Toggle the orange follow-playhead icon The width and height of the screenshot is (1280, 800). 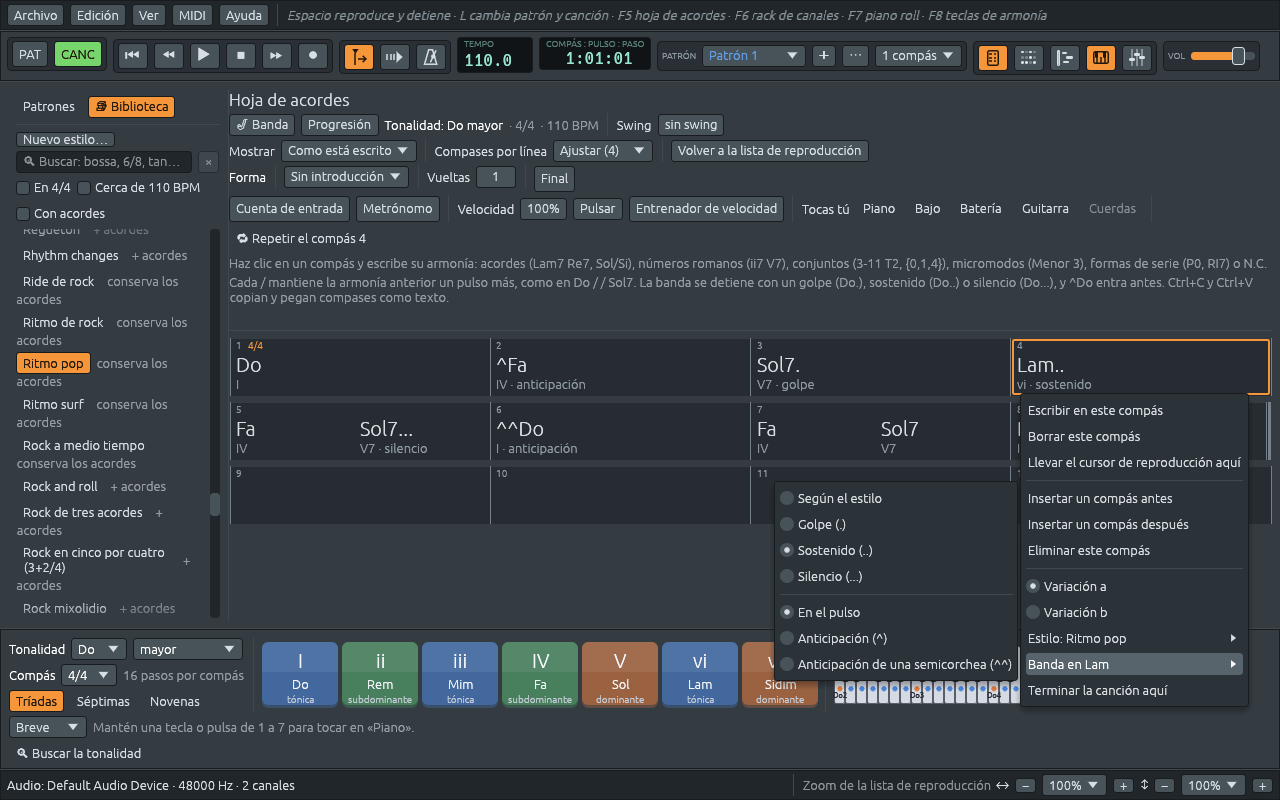[359, 57]
